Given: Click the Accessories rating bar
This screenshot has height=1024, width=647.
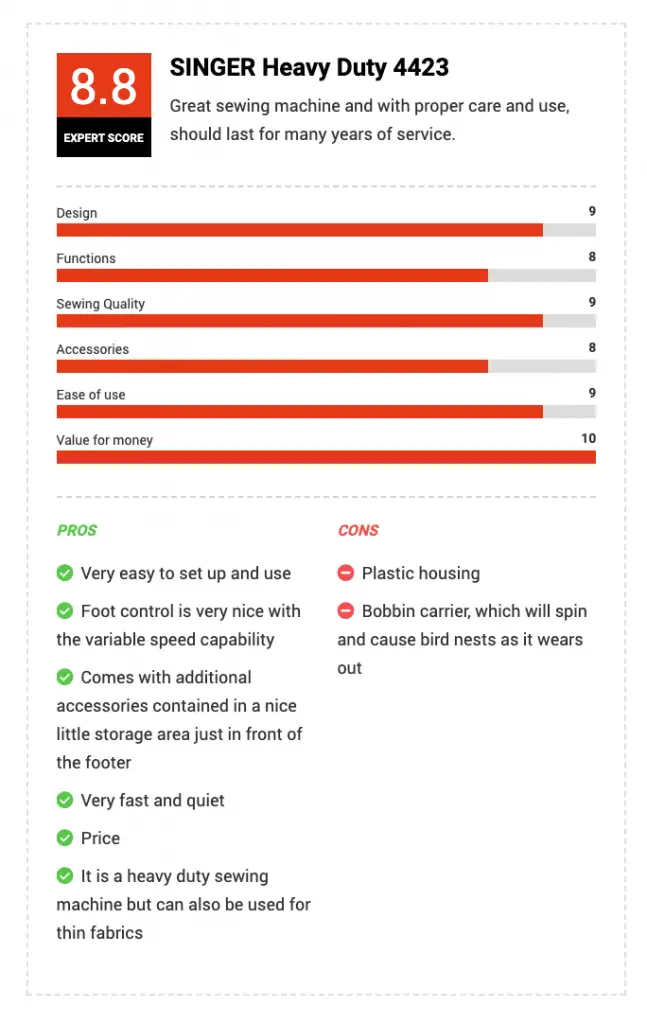Looking at the screenshot, I should pos(326,366).
